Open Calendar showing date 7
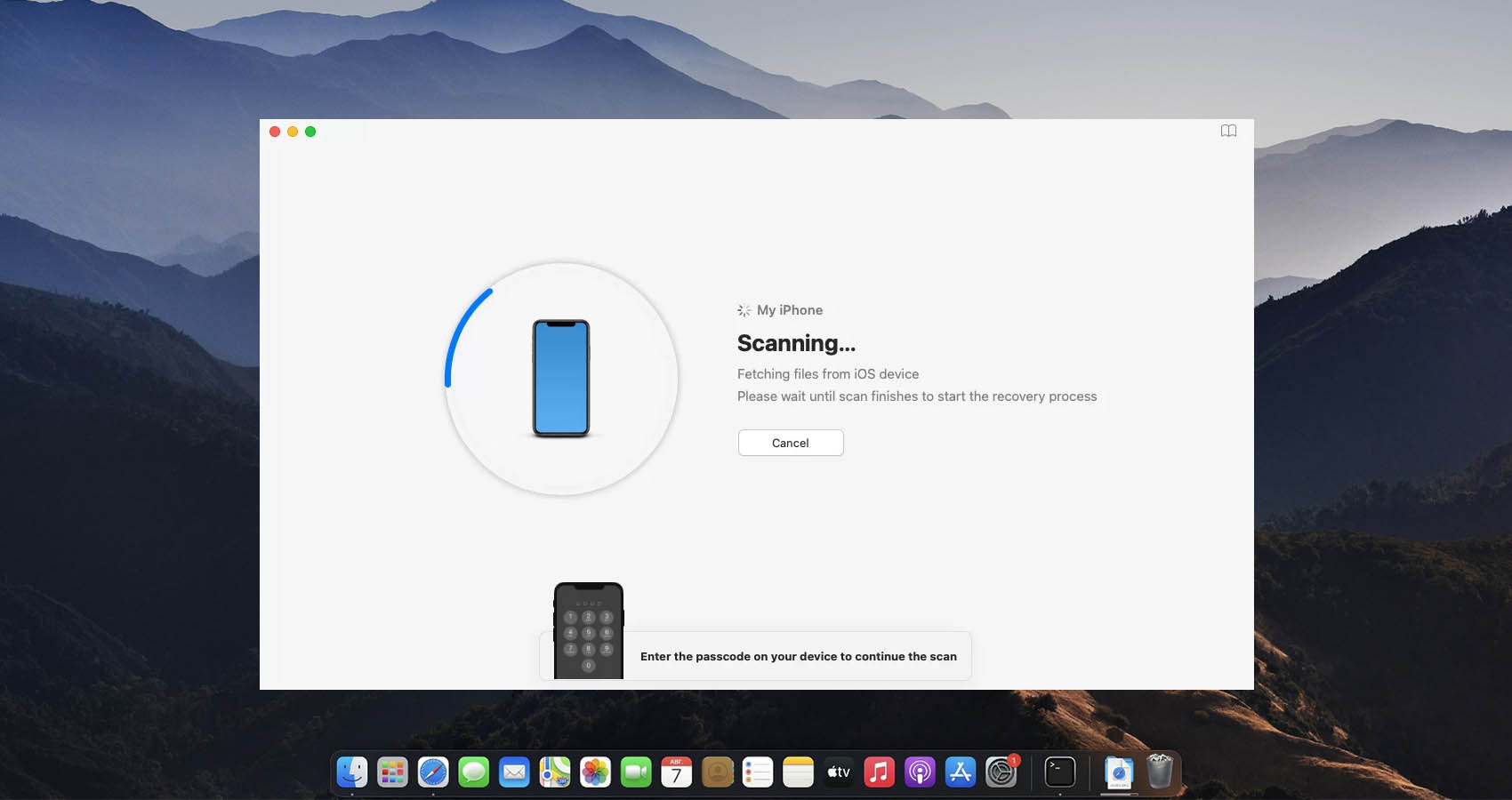The image size is (1512, 800). (676, 772)
